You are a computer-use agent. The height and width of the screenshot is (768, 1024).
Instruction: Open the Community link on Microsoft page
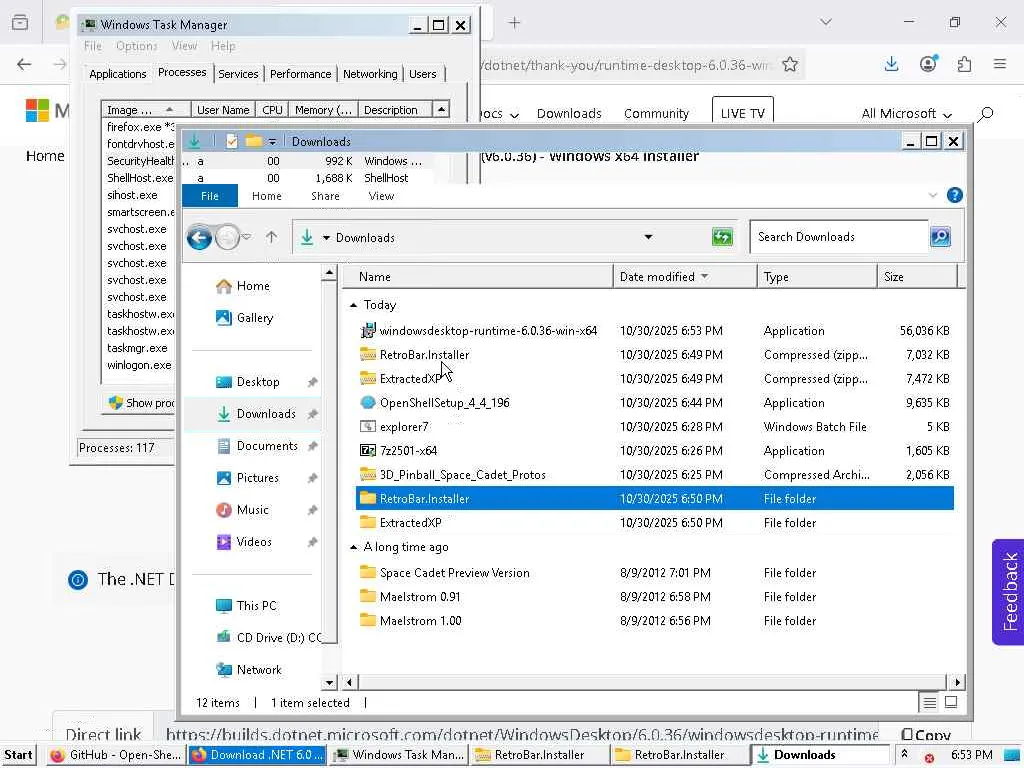[656, 114]
